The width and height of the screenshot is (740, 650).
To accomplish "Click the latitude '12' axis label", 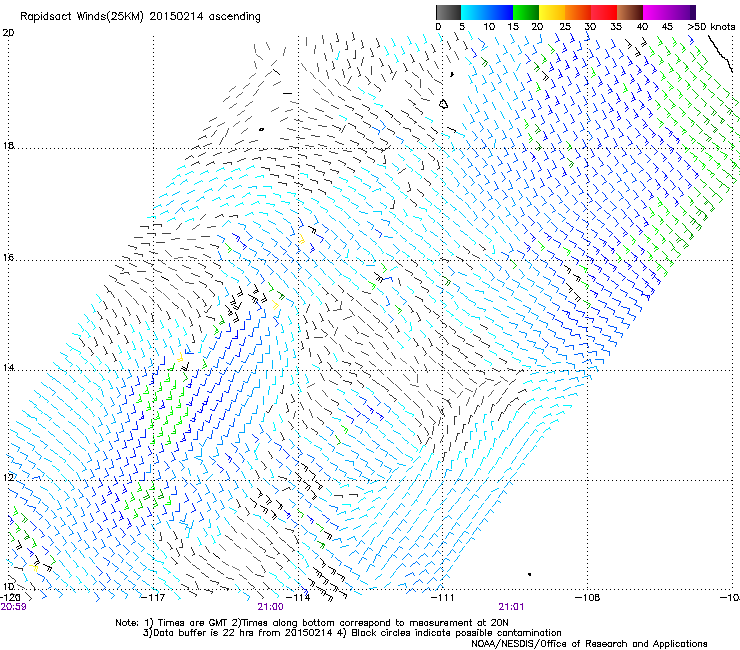I will click(x=8, y=477).
